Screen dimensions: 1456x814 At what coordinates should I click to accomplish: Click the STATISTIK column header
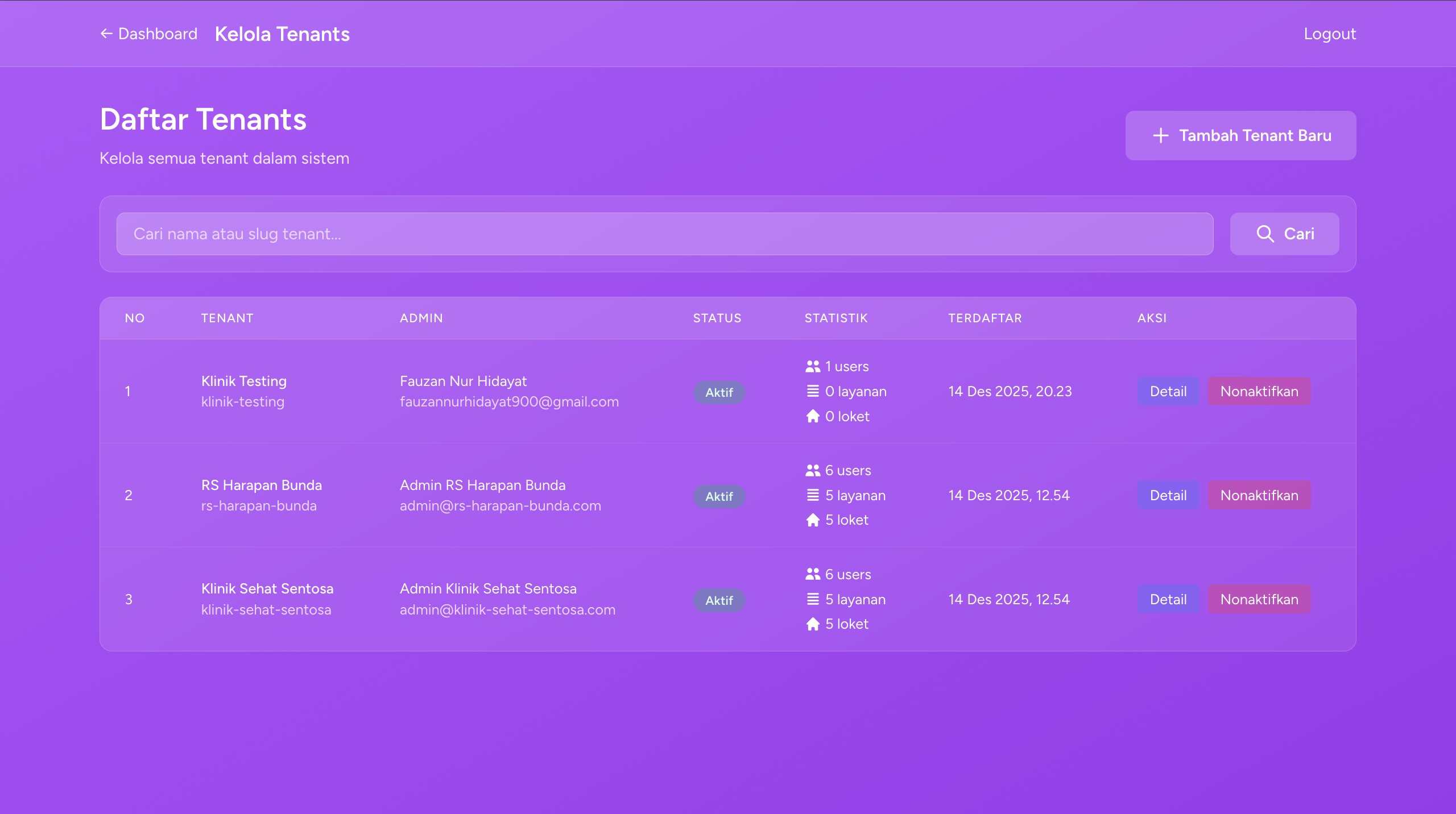pyautogui.click(x=835, y=318)
